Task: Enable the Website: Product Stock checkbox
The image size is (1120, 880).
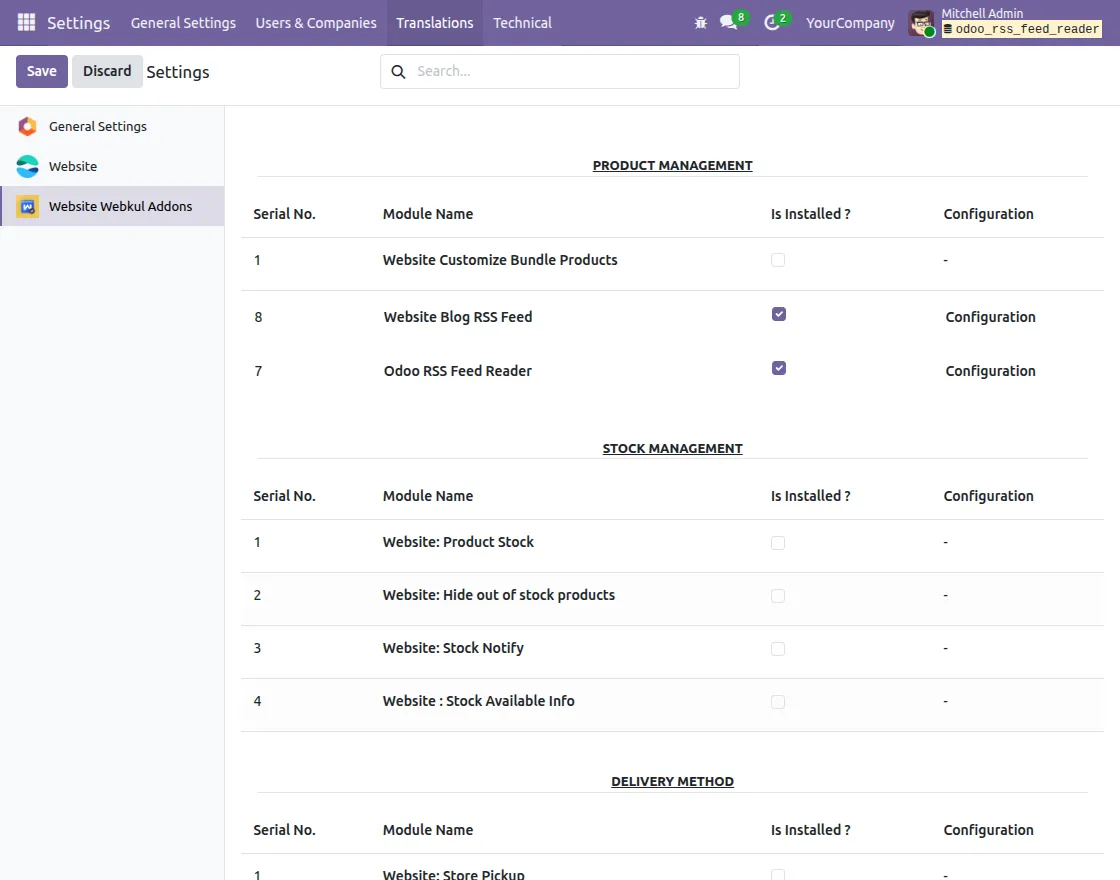Action: pyautogui.click(x=778, y=543)
